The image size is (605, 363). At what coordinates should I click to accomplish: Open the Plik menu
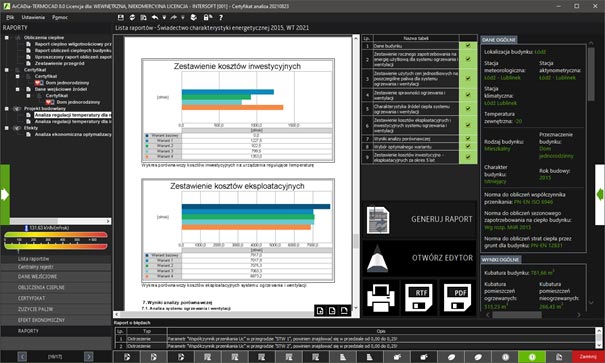[x=10, y=17]
